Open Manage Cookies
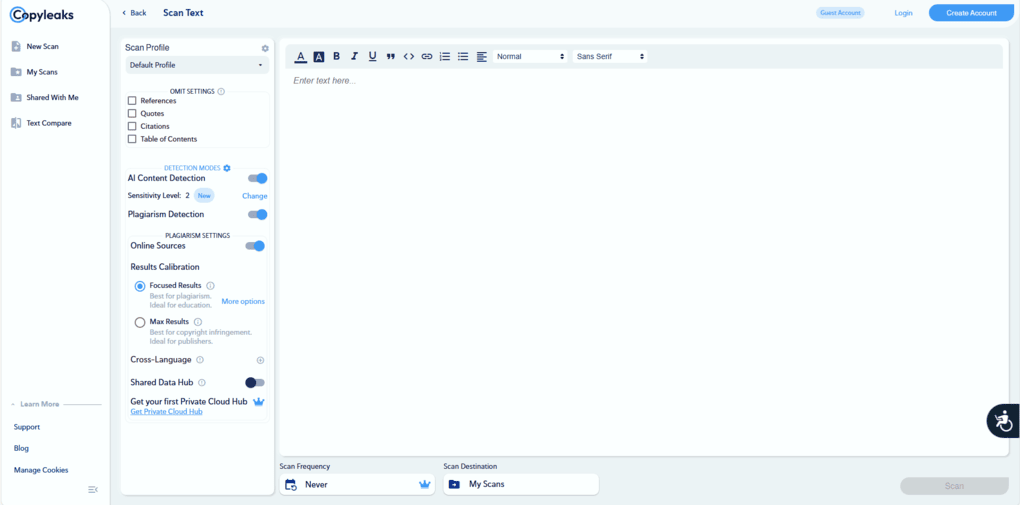This screenshot has width=1020, height=505. (41, 470)
